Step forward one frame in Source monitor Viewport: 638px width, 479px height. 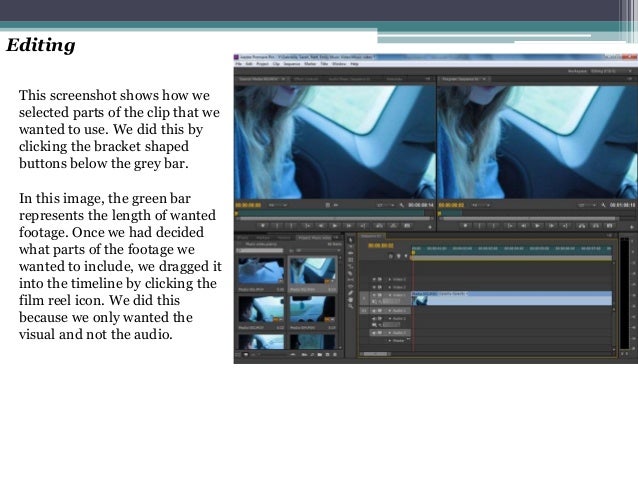tap(349, 226)
